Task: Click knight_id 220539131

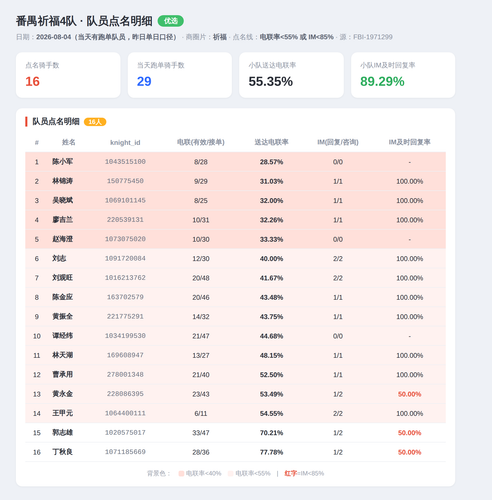Action: 125,220
